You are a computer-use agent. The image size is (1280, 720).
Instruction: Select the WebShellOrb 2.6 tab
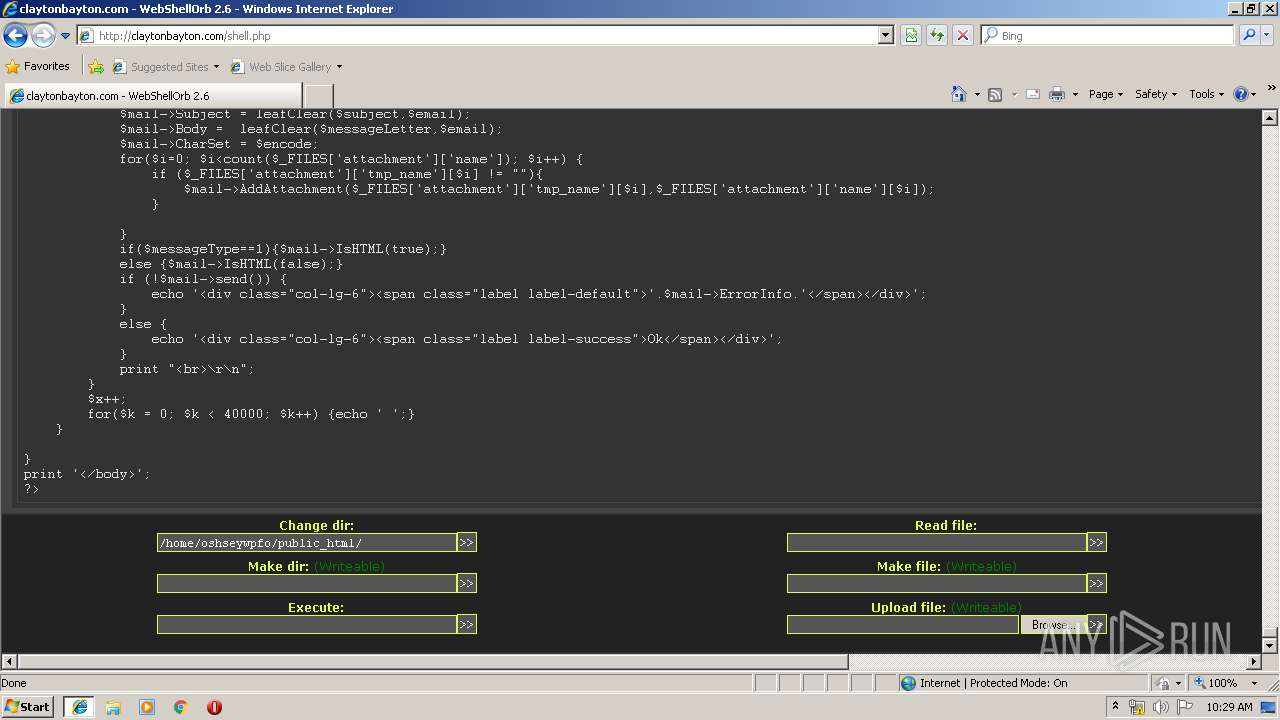click(152, 96)
